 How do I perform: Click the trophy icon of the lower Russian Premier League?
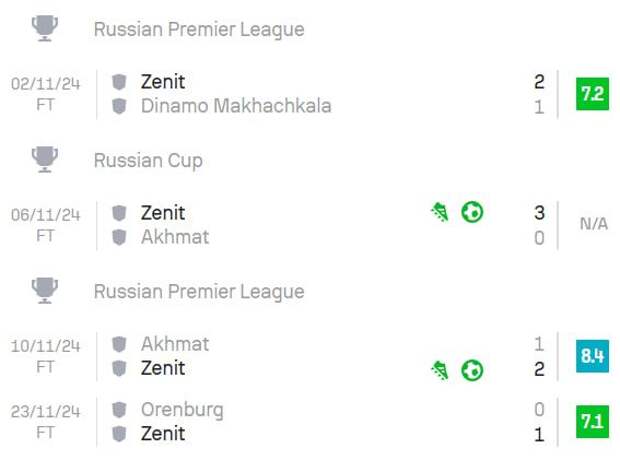(45, 291)
